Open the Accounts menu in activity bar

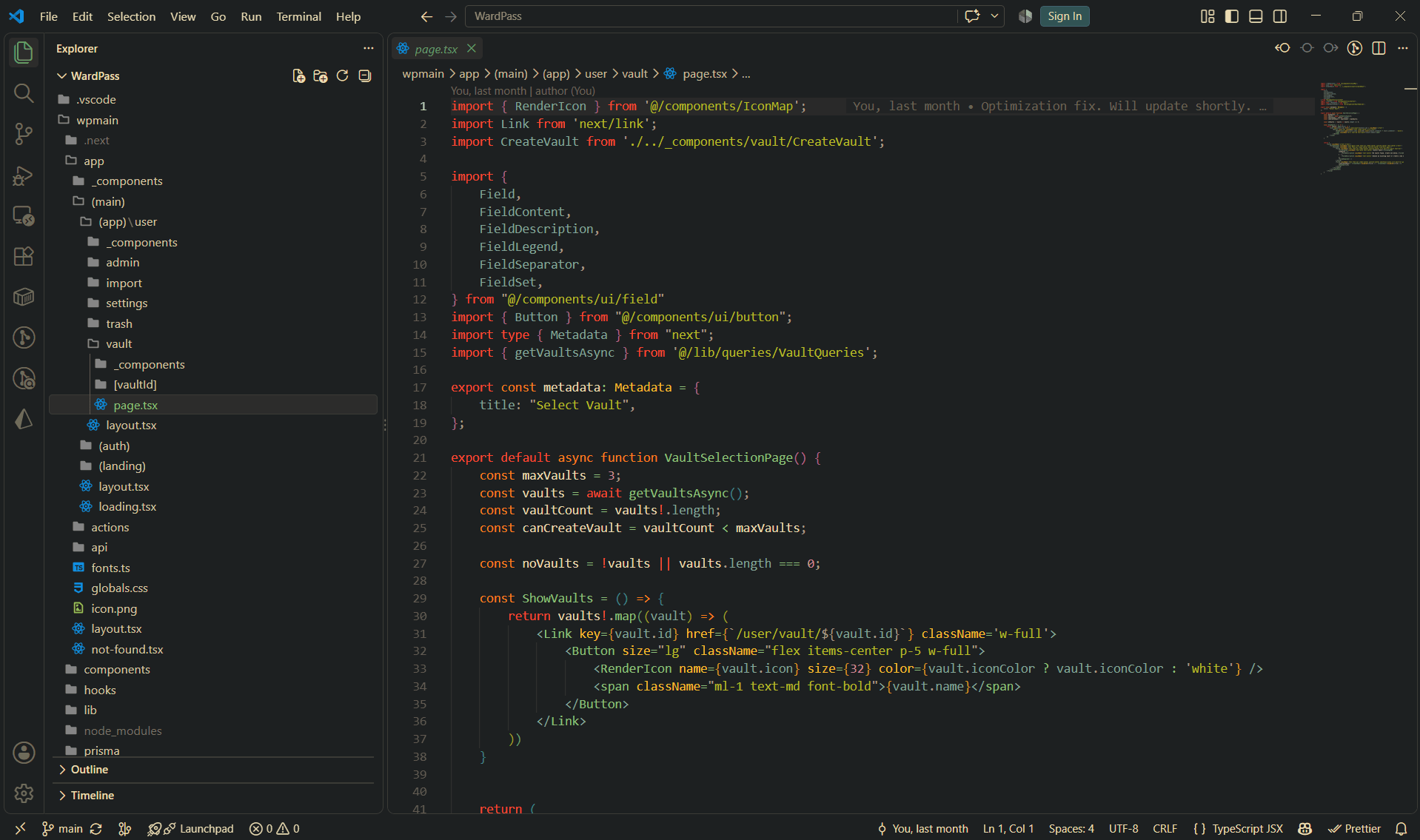(24, 753)
